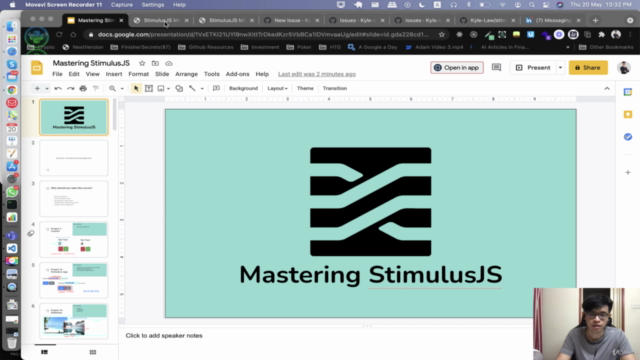The height and width of the screenshot is (360, 640).
Task: Select slide 4 thumbnail in filmstrip
Action: coord(74,240)
